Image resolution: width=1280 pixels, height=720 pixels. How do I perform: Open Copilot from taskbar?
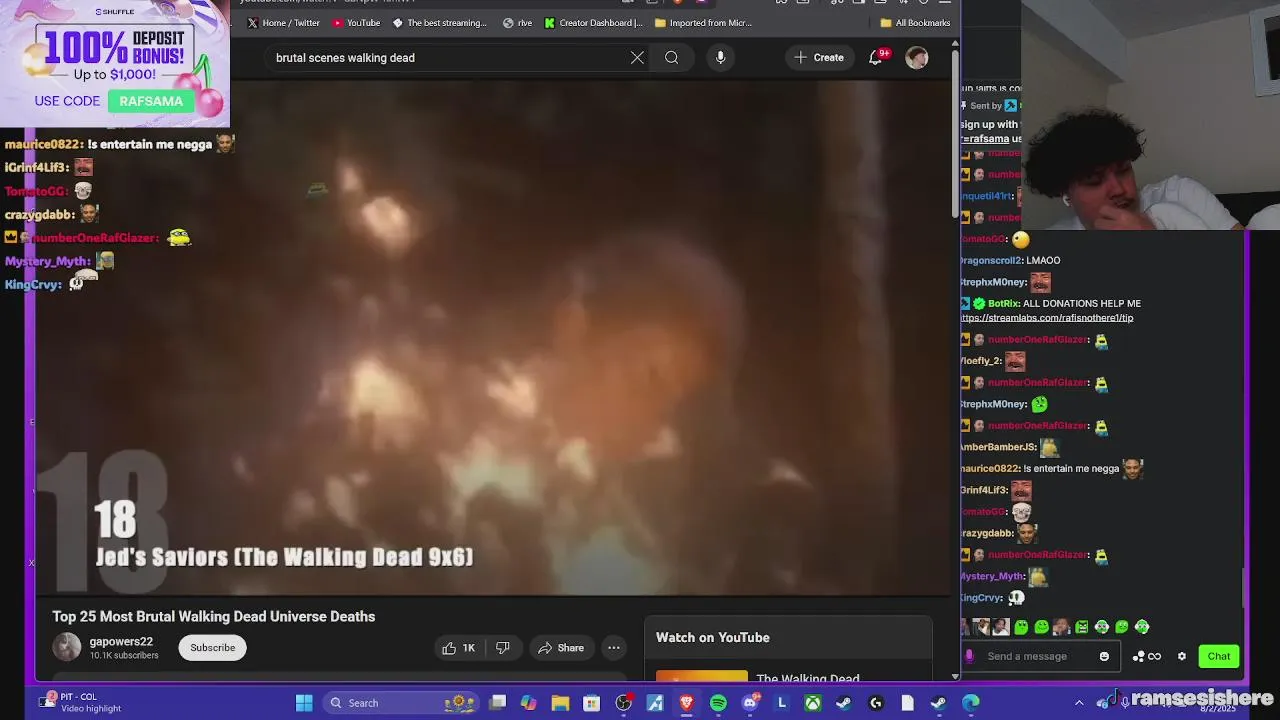pos(528,703)
